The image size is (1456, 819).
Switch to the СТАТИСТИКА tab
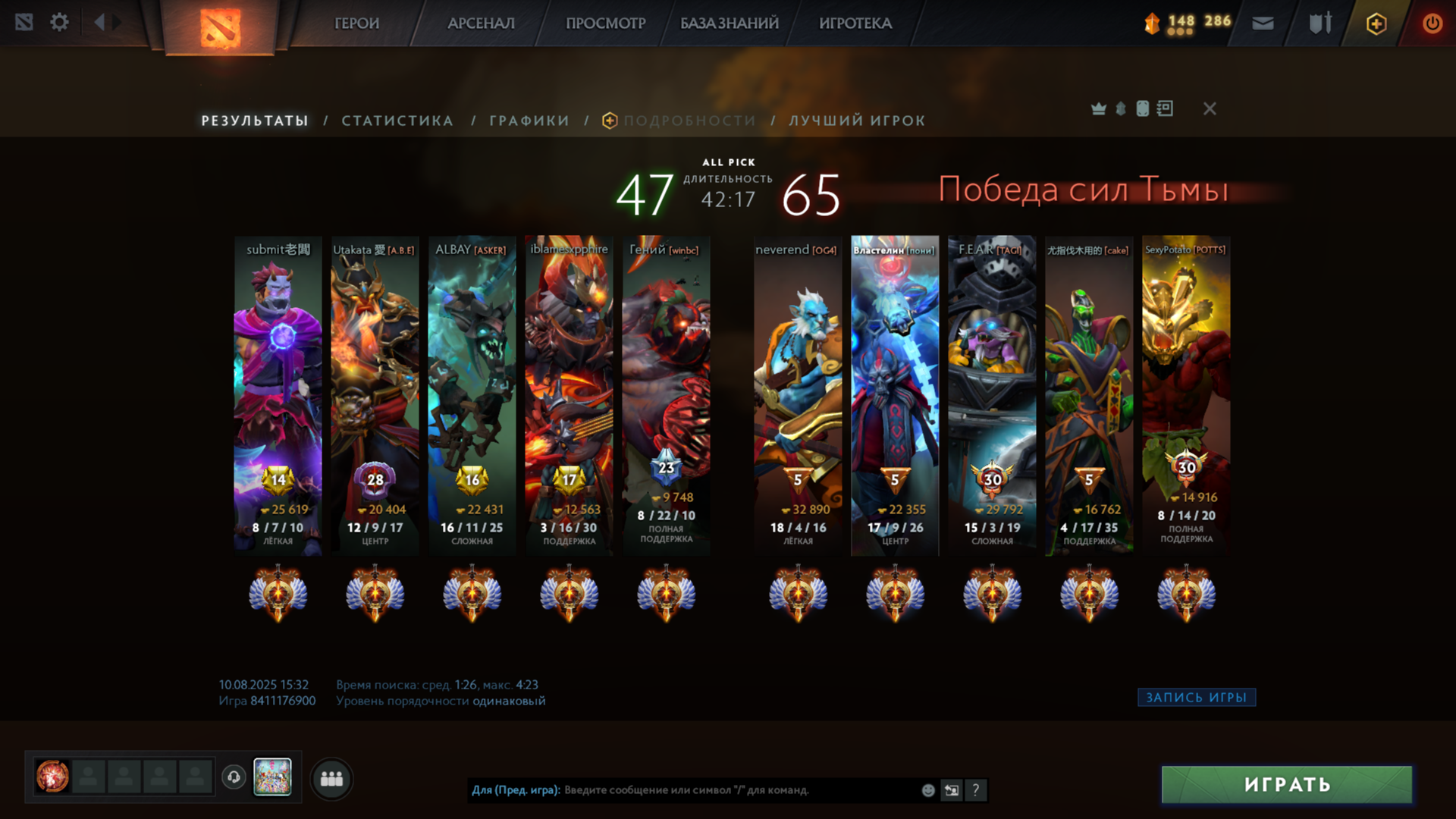pos(397,121)
